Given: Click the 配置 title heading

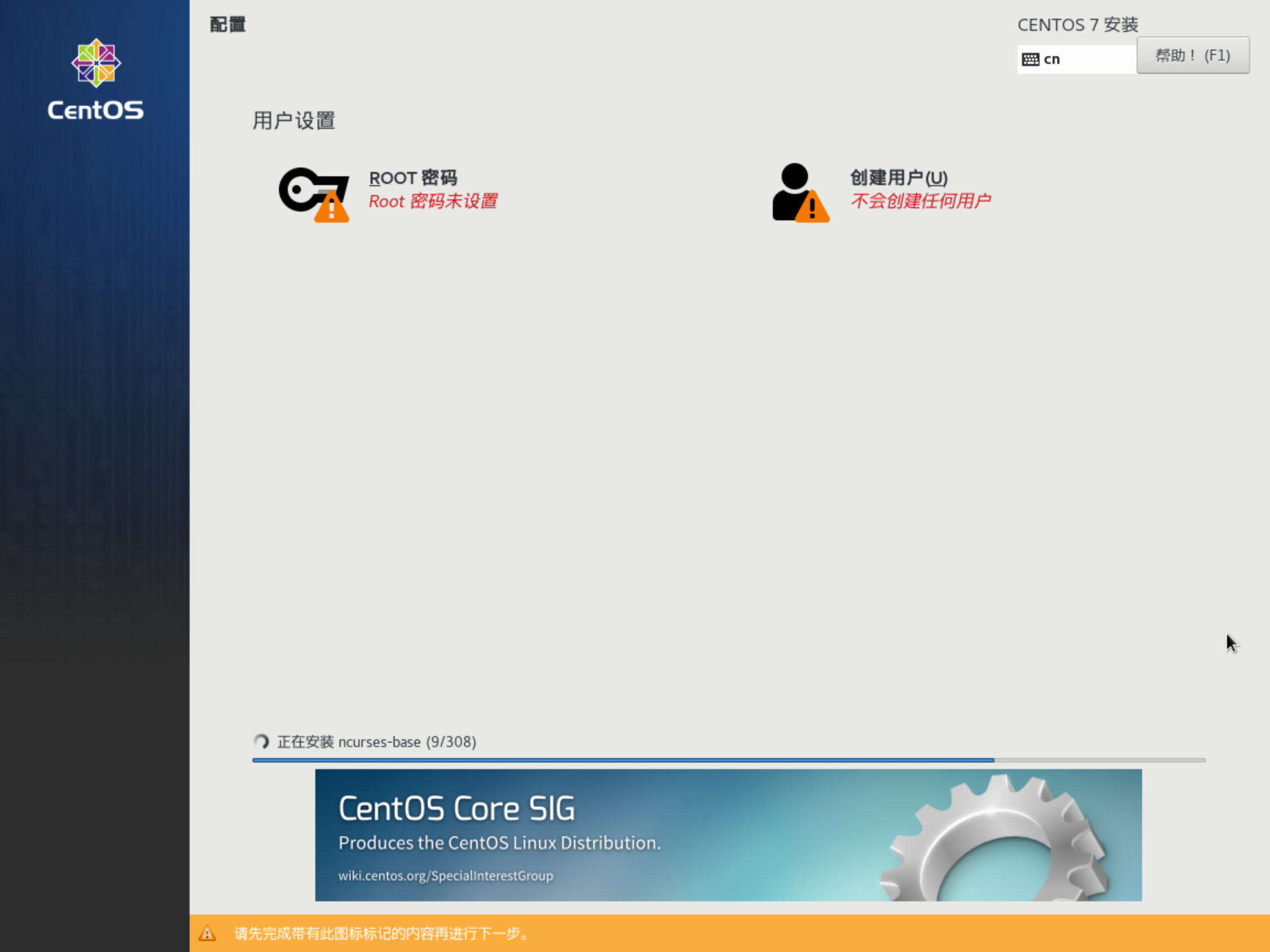Looking at the screenshot, I should coord(227,25).
